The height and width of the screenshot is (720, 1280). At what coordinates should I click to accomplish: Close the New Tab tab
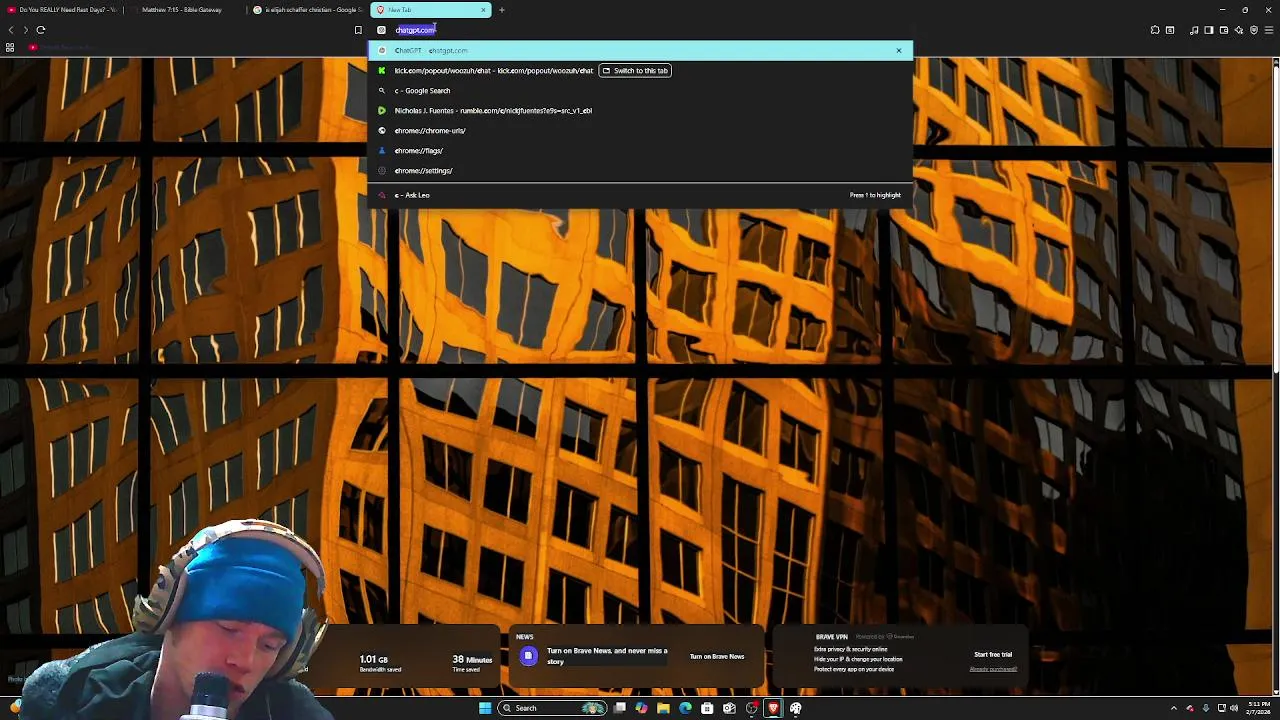483,10
